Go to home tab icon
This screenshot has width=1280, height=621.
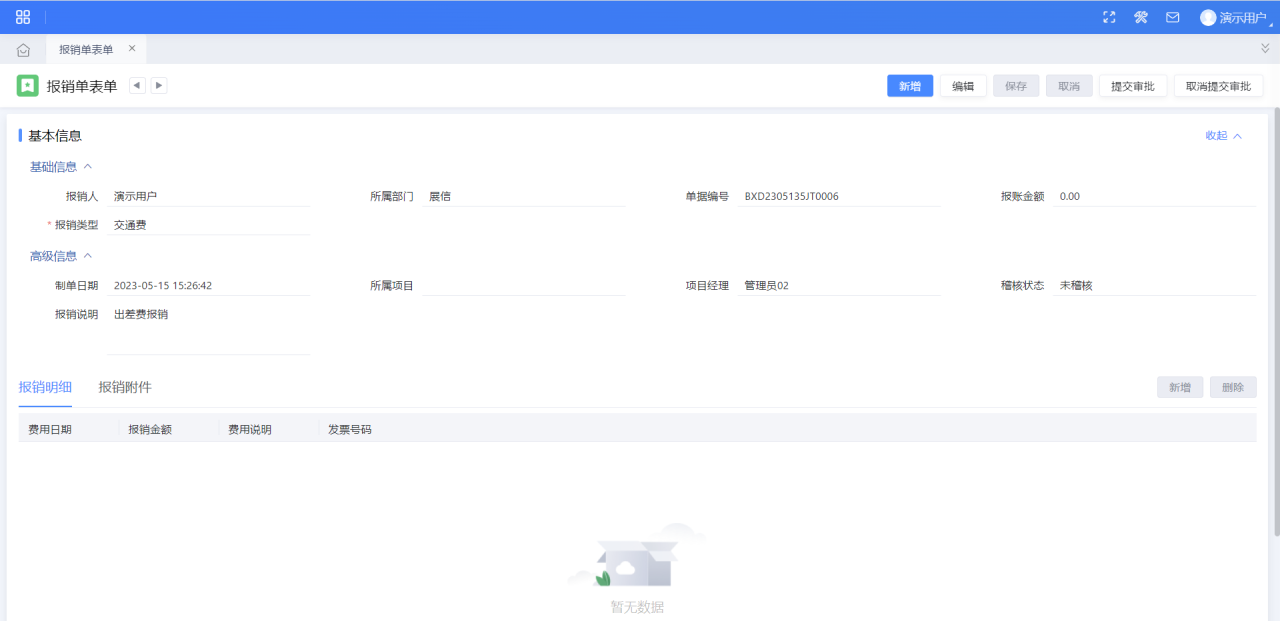point(23,49)
